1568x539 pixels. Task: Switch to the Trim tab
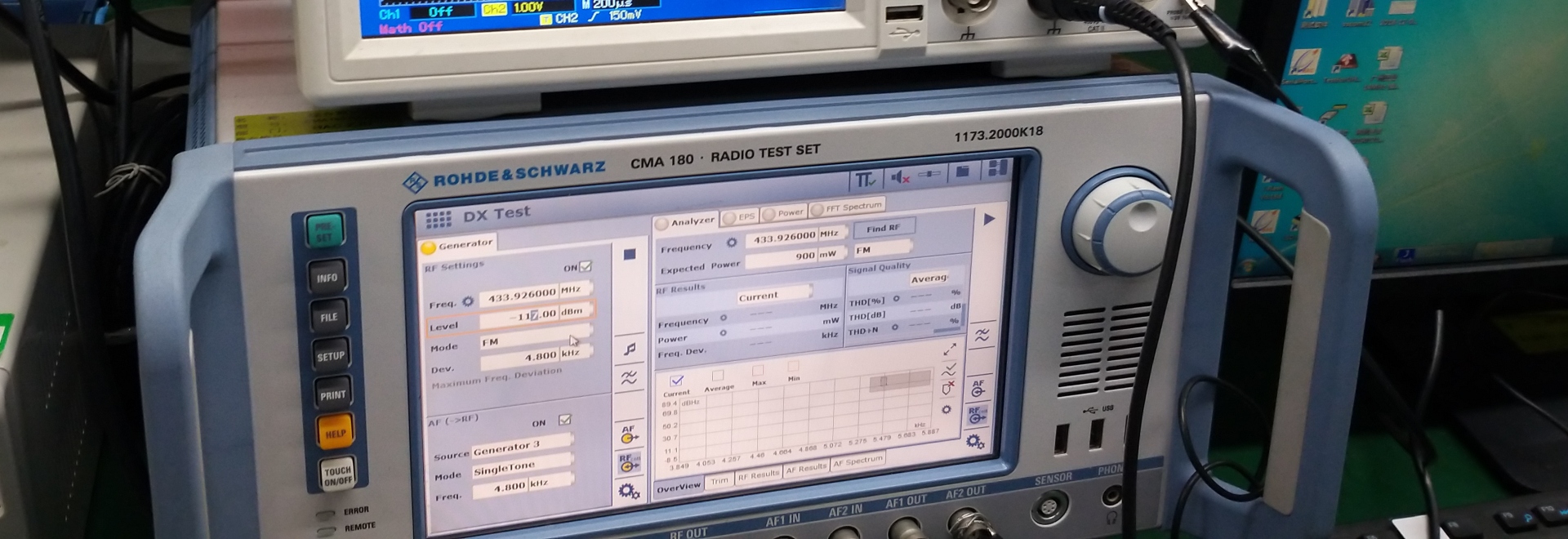pyautogui.click(x=719, y=480)
